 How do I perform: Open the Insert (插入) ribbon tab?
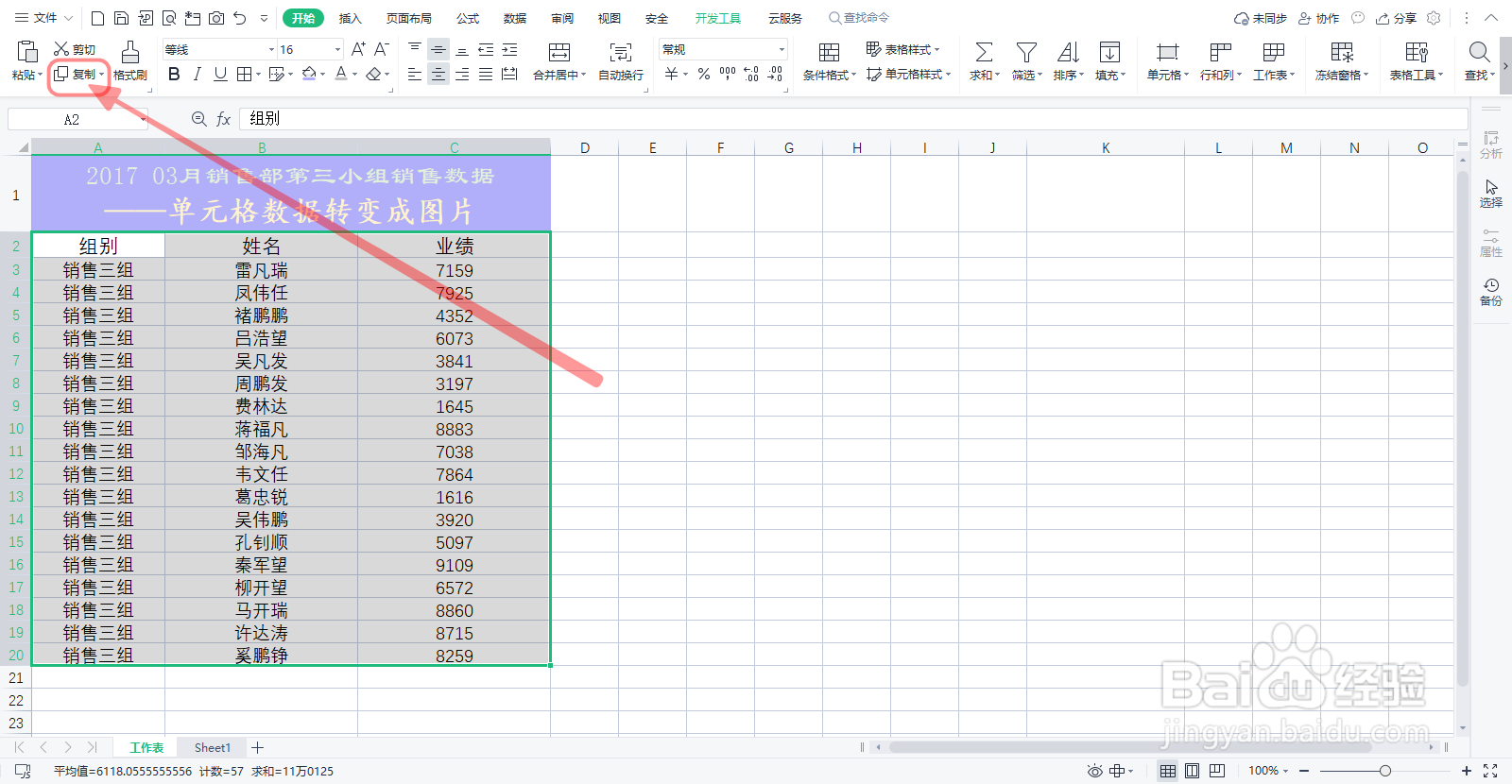tap(350, 18)
